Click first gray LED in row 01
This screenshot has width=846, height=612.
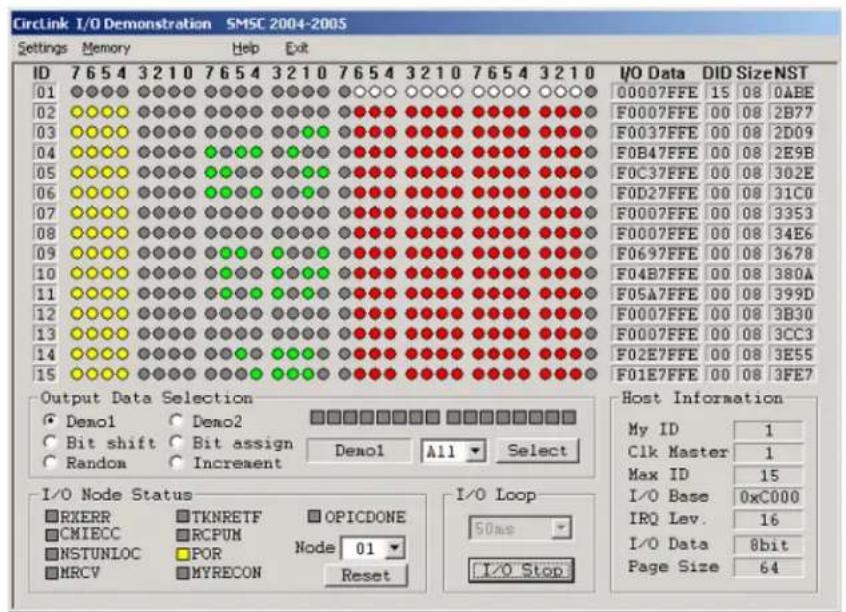click(77, 92)
